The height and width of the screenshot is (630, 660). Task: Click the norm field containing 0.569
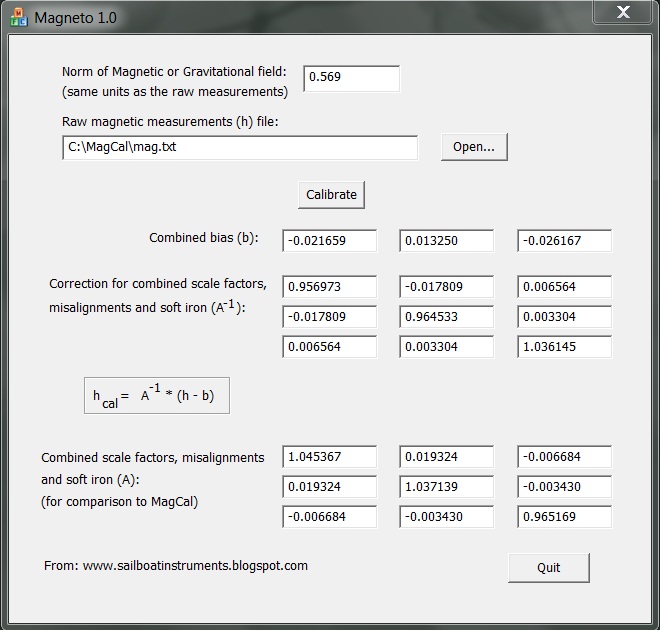coord(351,78)
